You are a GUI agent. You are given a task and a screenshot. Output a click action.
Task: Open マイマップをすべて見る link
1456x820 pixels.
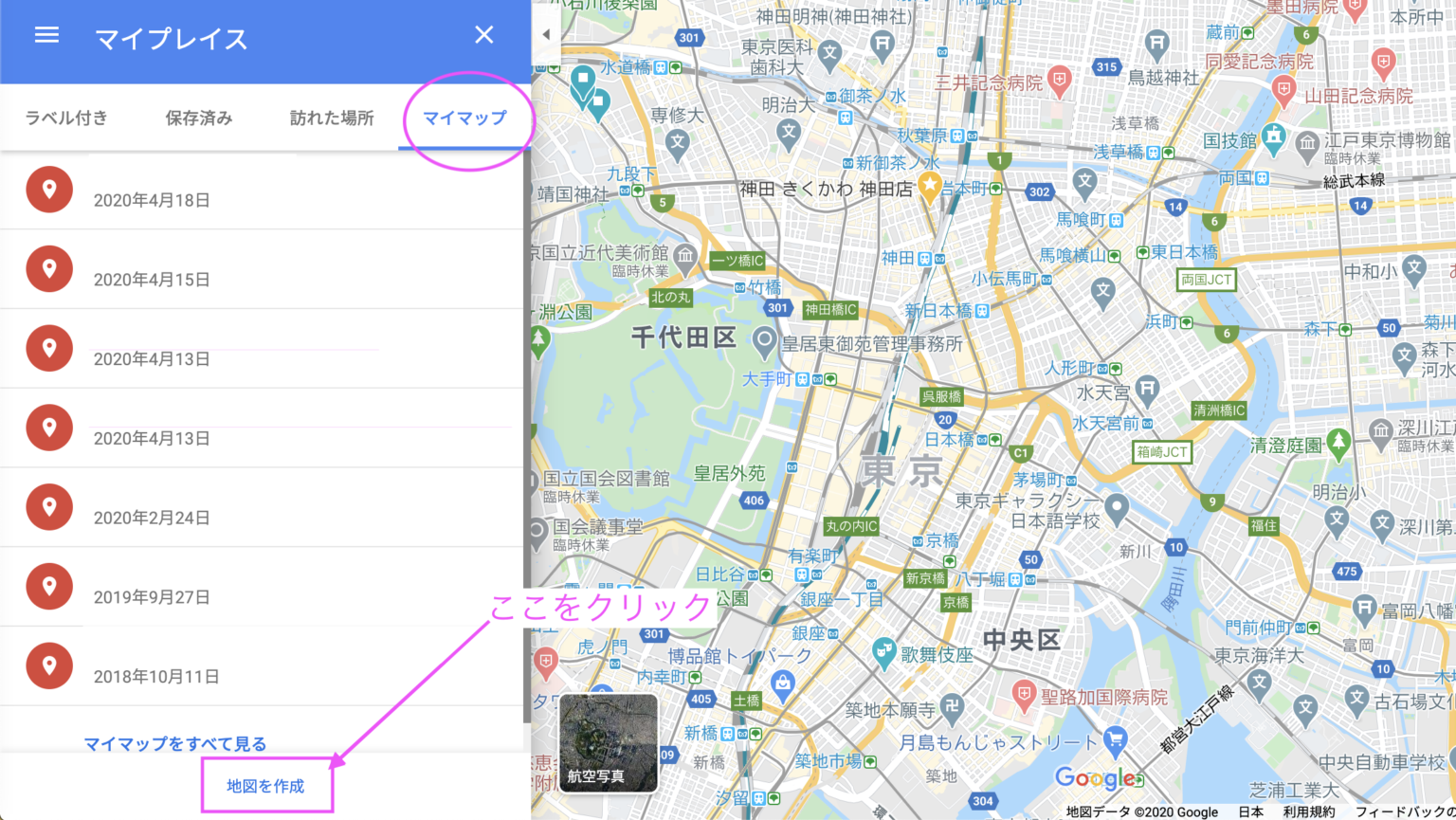coord(175,744)
